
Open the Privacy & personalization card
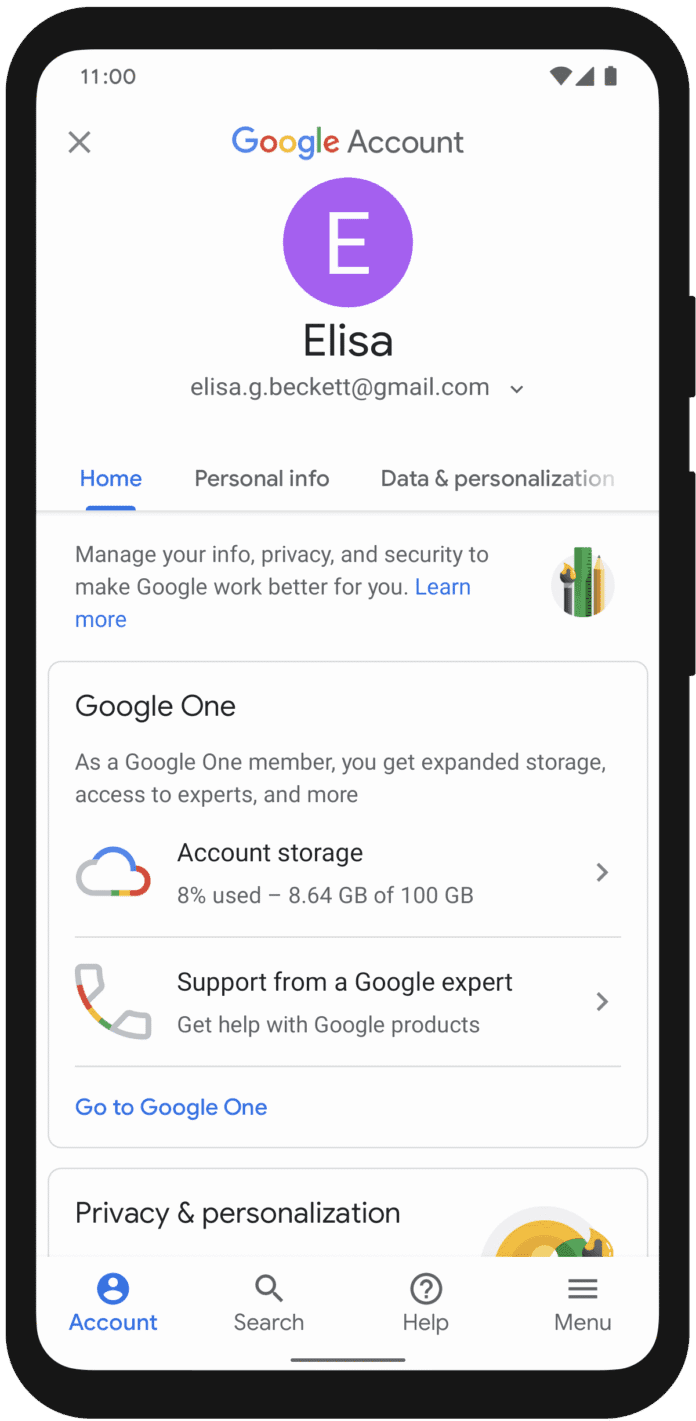coord(348,1213)
